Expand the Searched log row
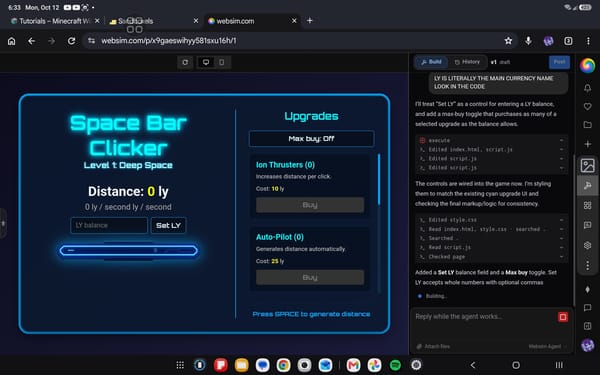Screen dimensions: 600x375 [x=491, y=238]
